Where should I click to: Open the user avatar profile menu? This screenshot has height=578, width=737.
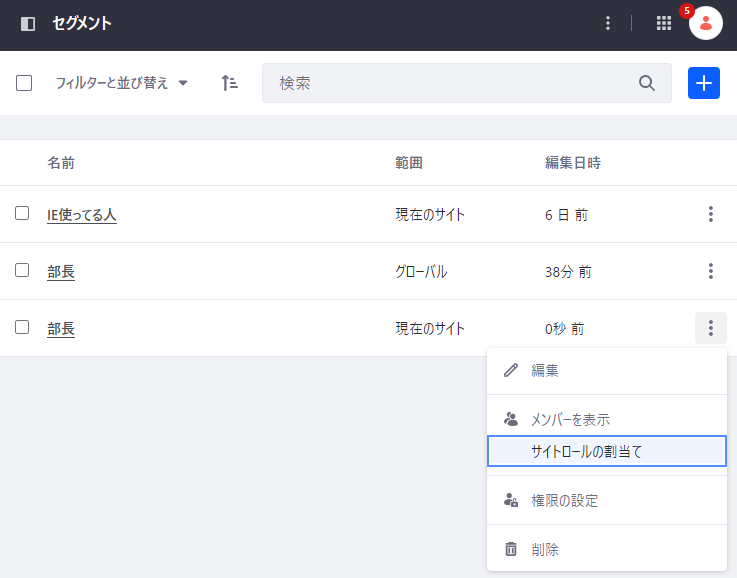point(706,23)
